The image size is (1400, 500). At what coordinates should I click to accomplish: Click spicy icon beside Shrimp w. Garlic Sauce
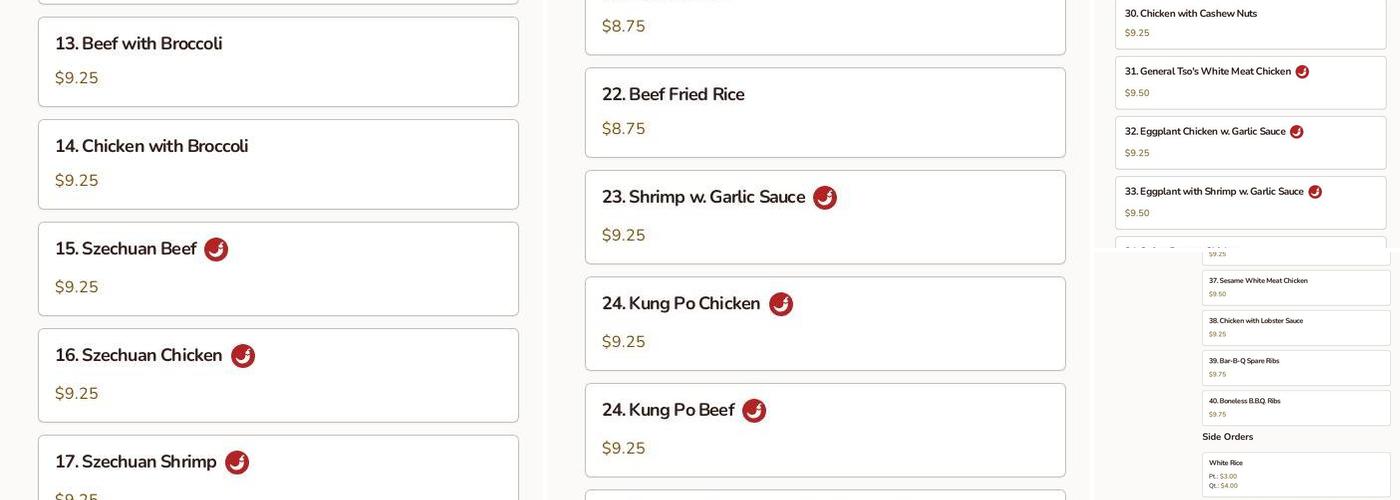click(825, 198)
